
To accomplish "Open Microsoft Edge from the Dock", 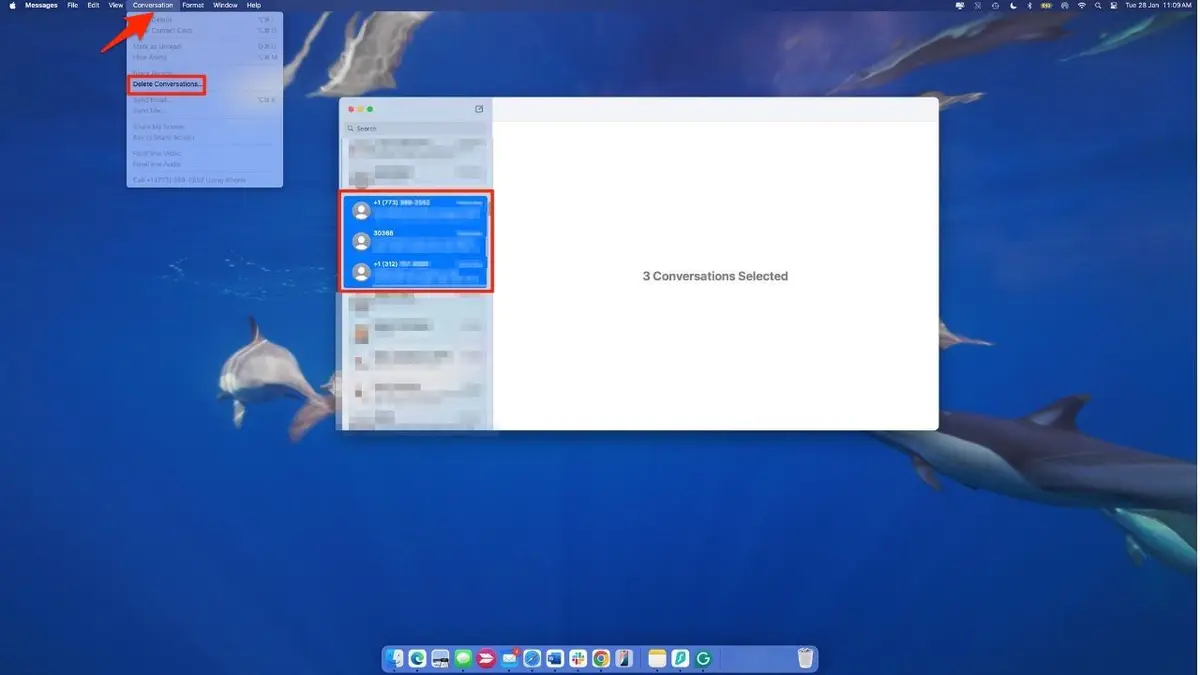I will point(417,658).
